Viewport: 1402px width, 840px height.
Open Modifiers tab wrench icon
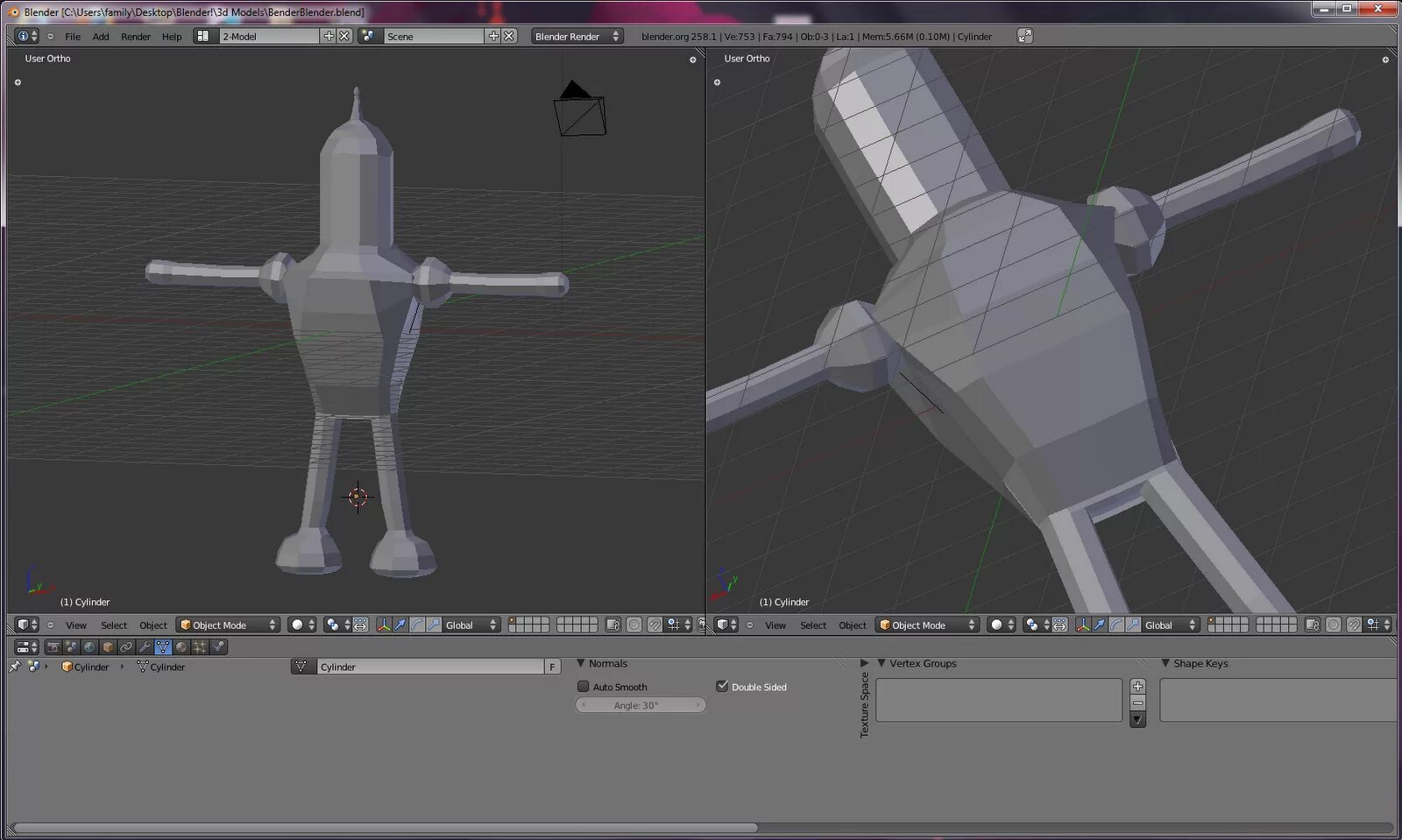coord(145,646)
